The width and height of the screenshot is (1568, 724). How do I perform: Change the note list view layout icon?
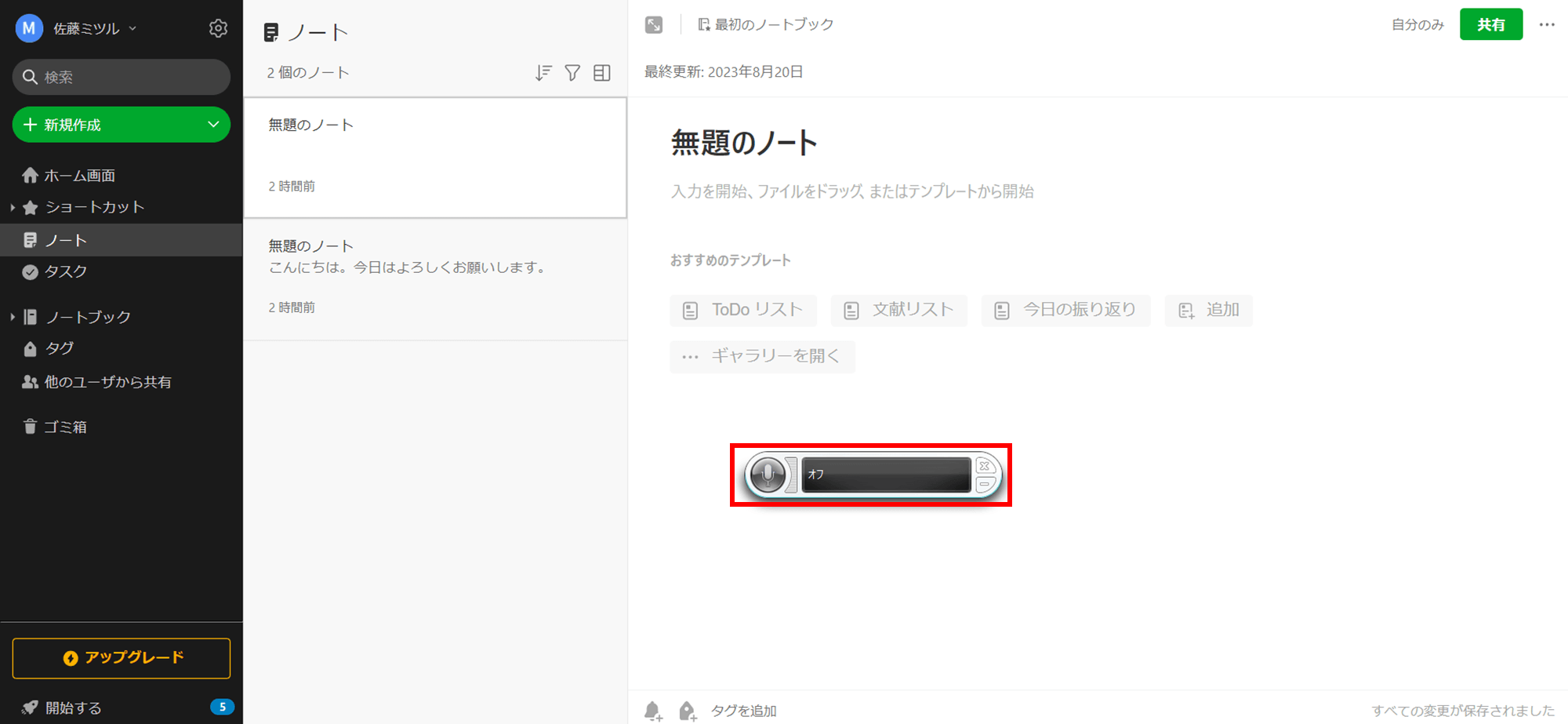pos(602,73)
